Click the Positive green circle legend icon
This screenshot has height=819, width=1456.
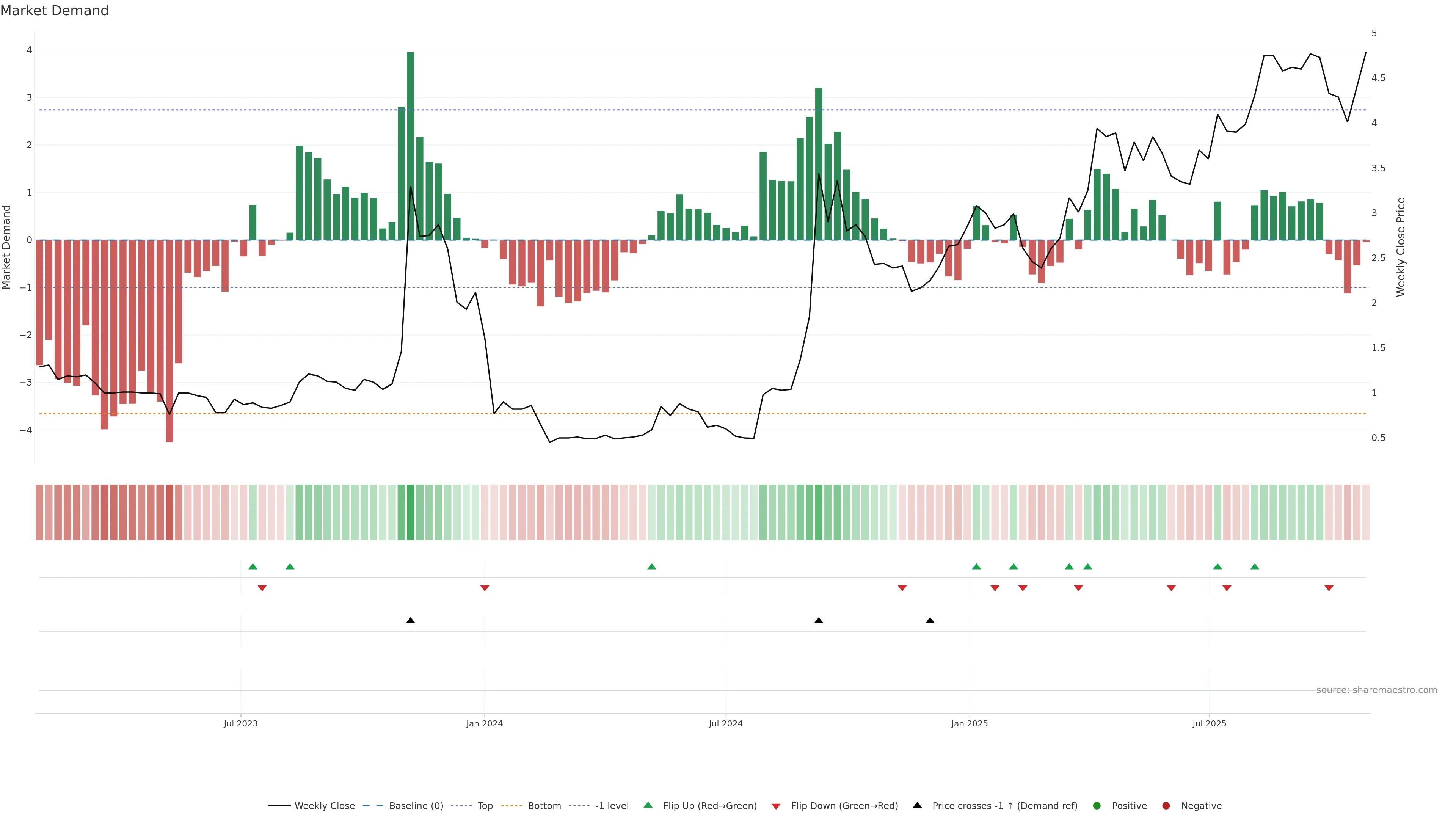point(1097,806)
